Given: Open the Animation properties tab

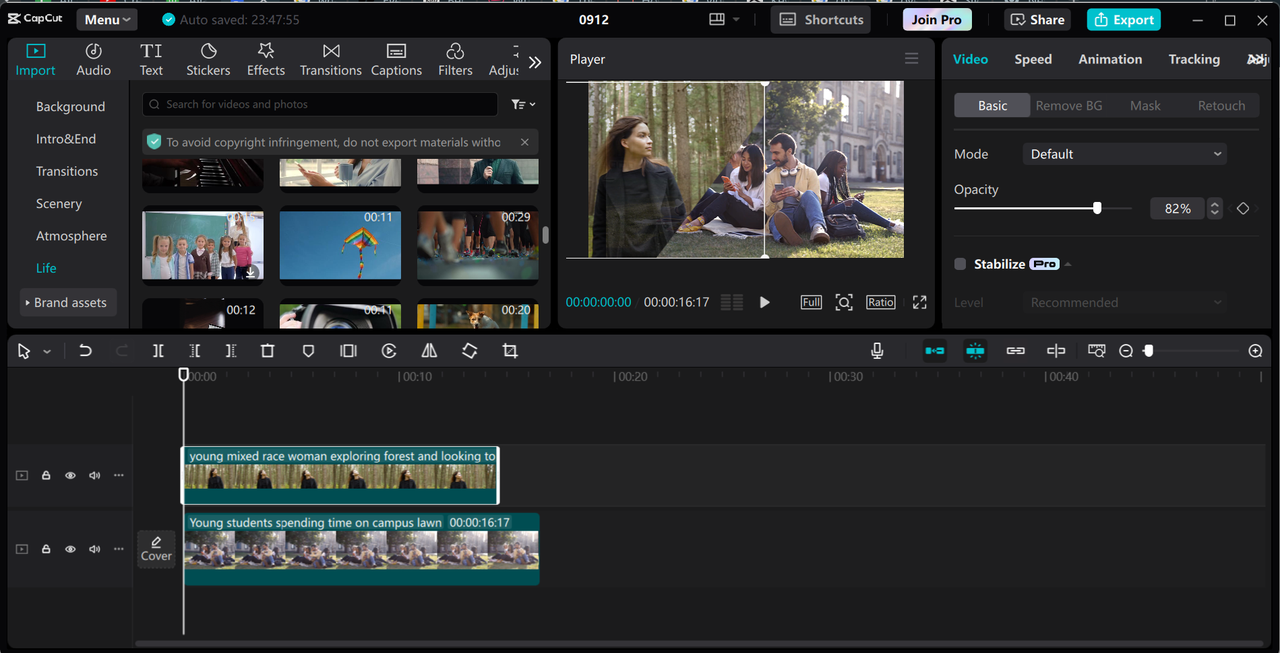Looking at the screenshot, I should pyautogui.click(x=1110, y=59).
